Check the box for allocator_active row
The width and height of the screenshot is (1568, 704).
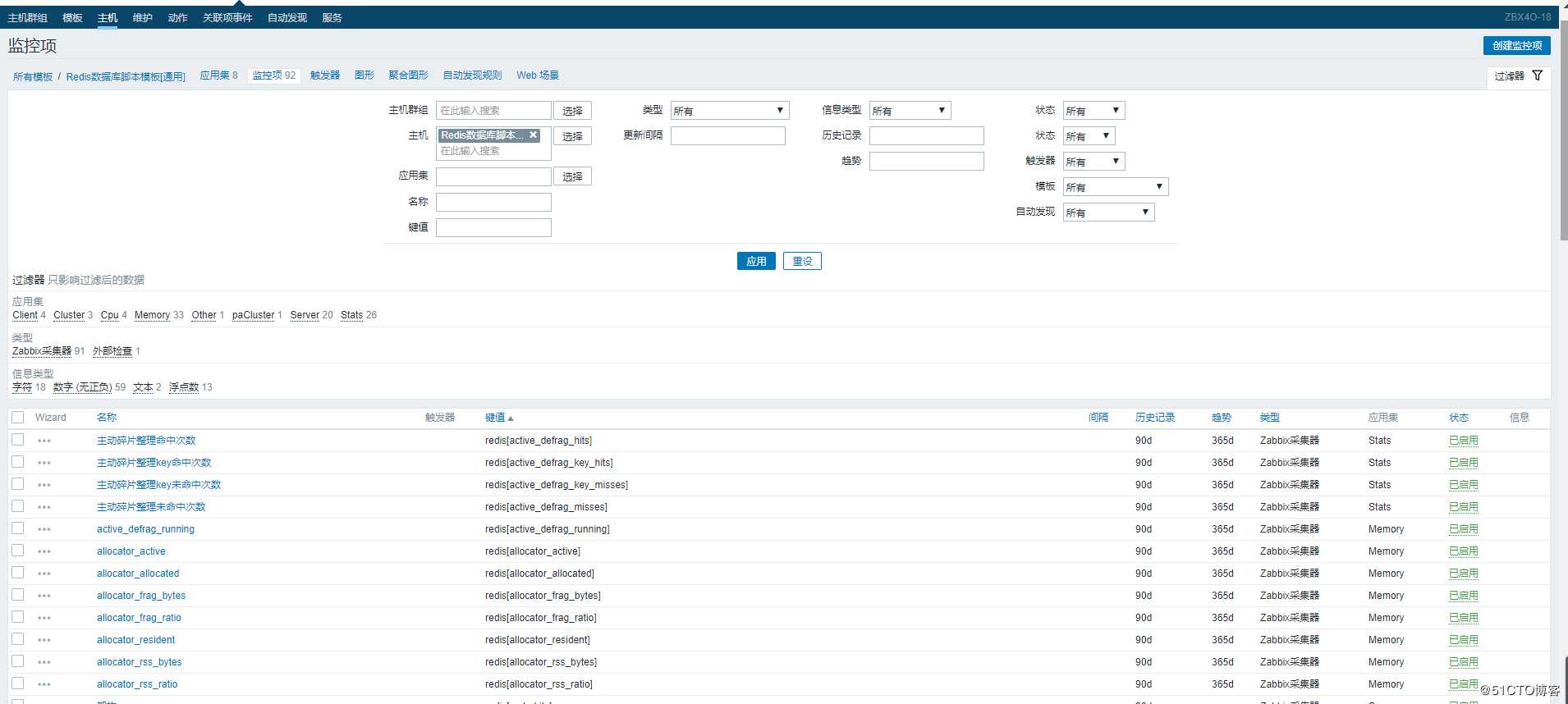click(x=18, y=551)
